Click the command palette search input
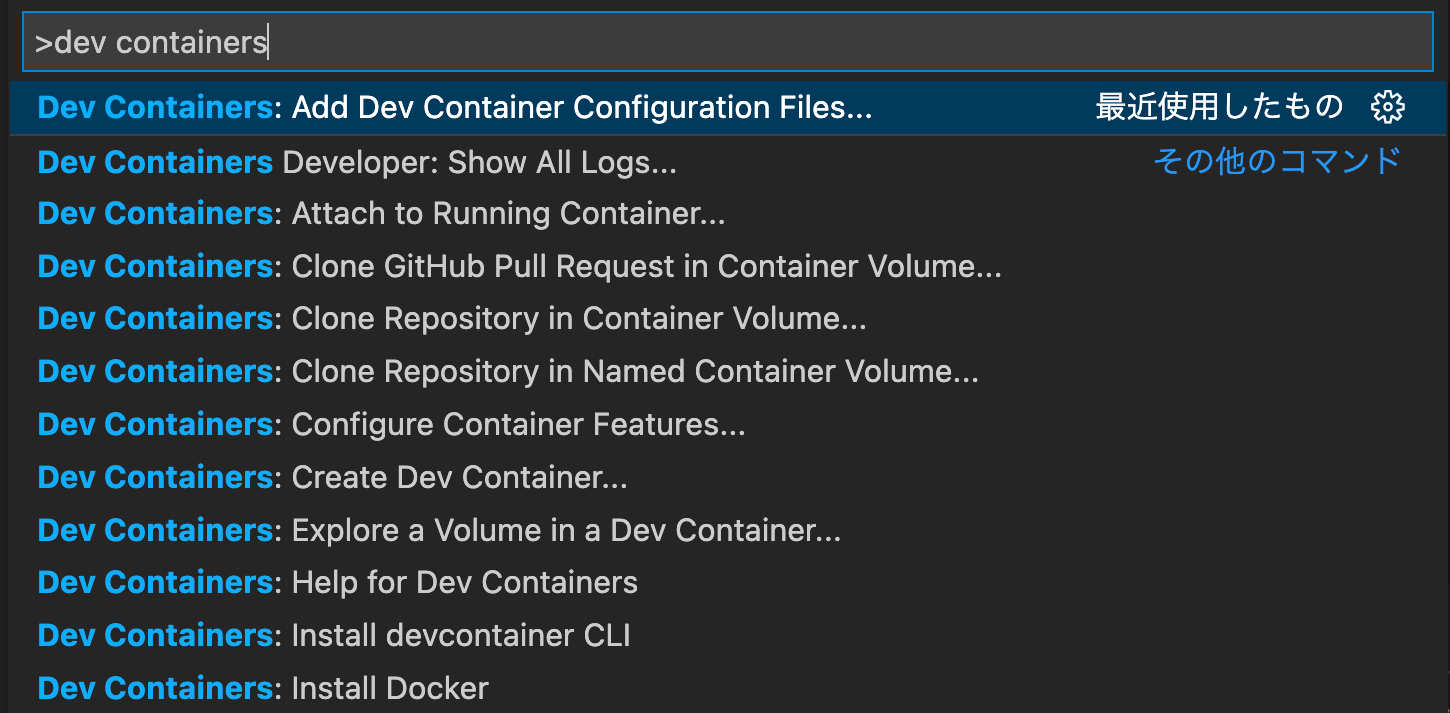The height and width of the screenshot is (713, 1450). tap(700, 41)
